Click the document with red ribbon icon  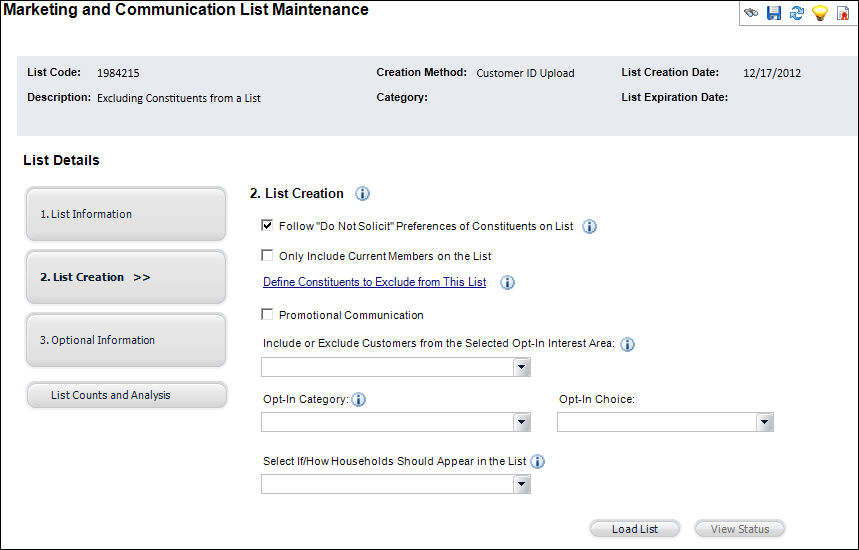843,13
